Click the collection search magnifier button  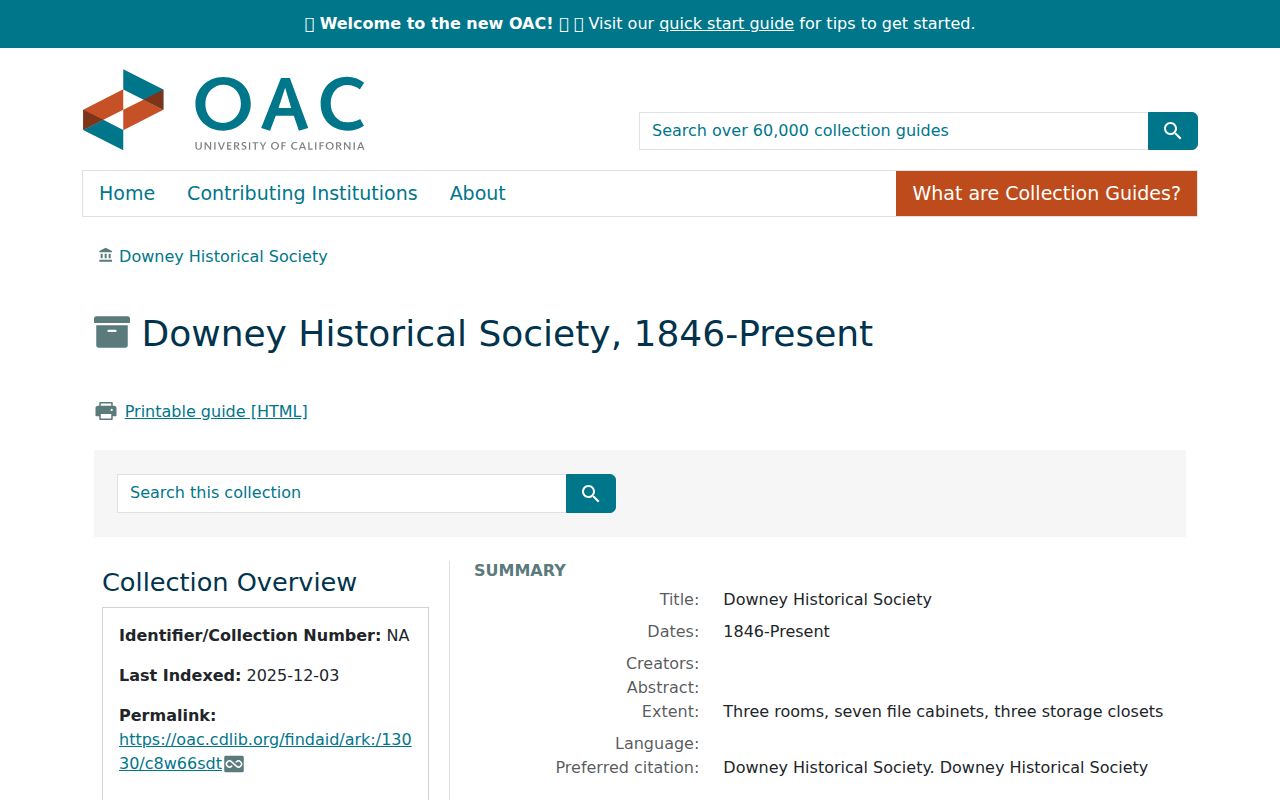pos(590,493)
